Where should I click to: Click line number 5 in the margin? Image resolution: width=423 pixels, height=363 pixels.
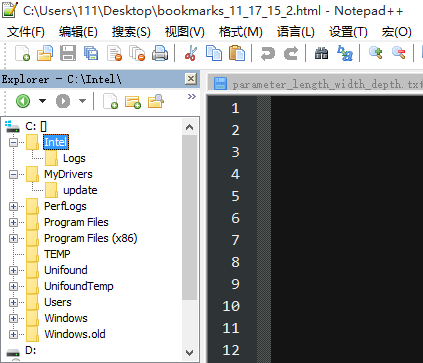235,196
